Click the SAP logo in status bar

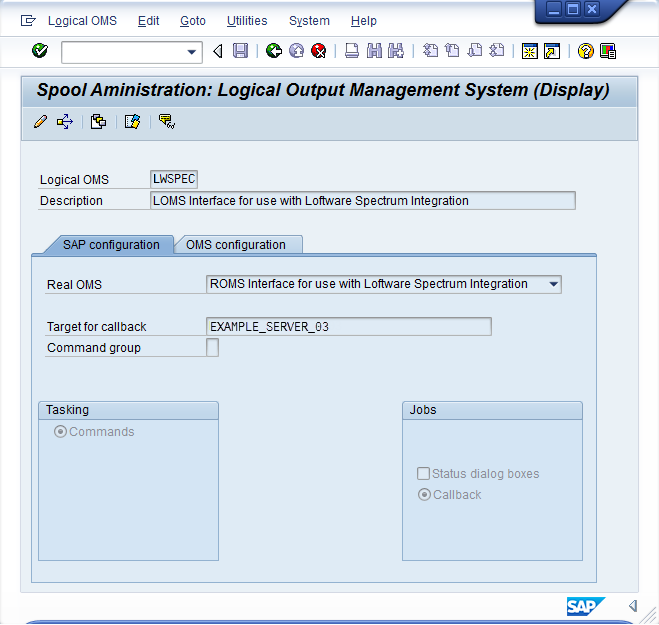[x=586, y=607]
